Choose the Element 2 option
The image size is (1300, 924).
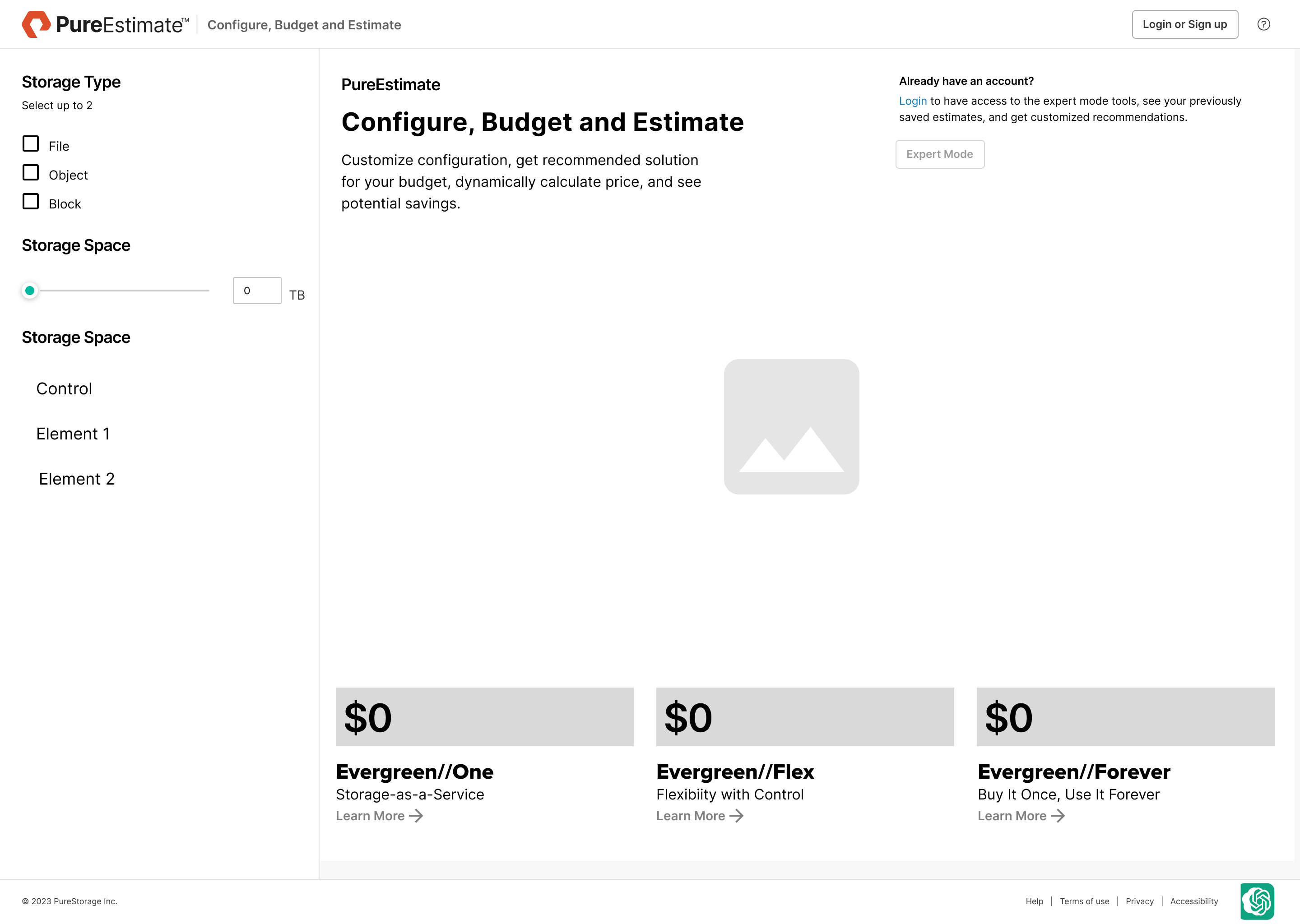tap(77, 479)
